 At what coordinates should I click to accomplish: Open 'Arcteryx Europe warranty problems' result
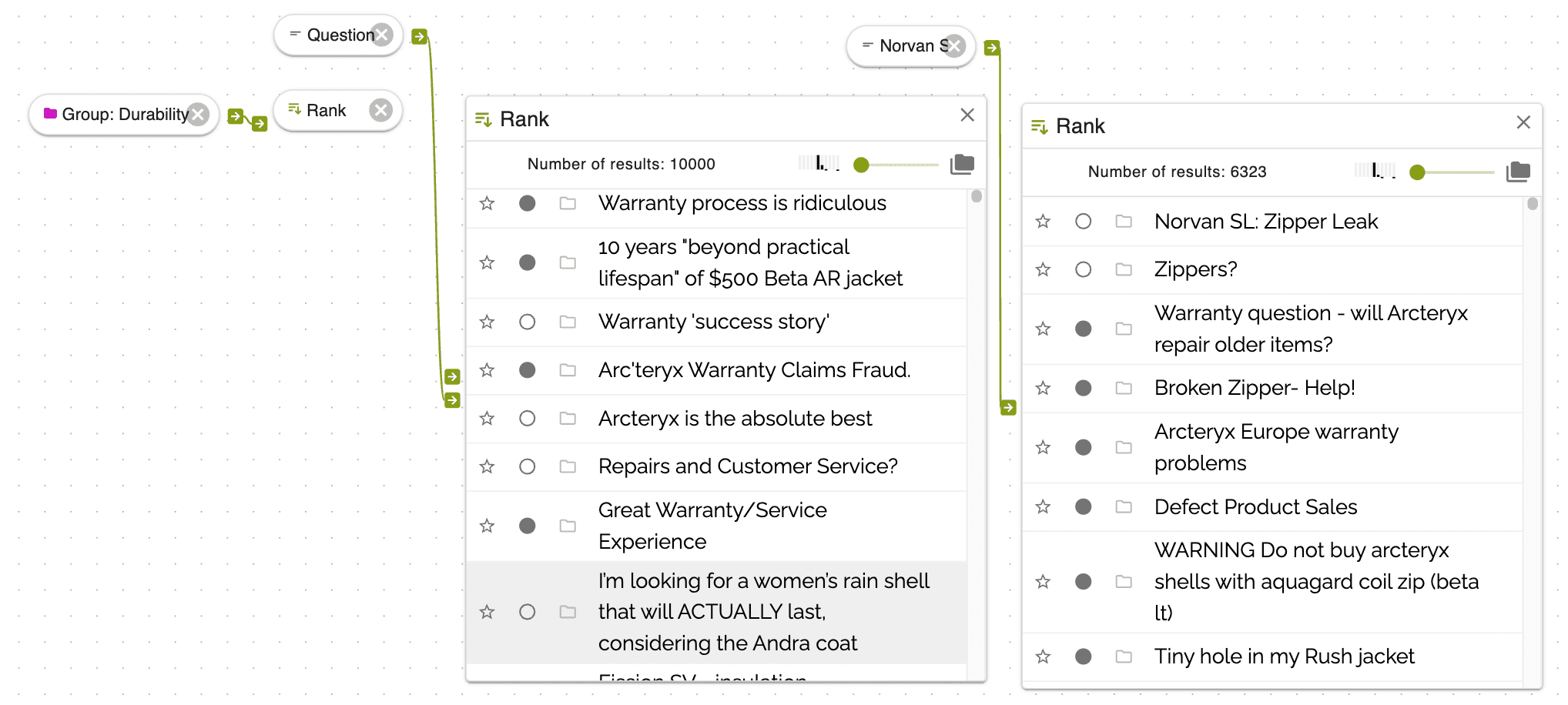coord(1276,447)
